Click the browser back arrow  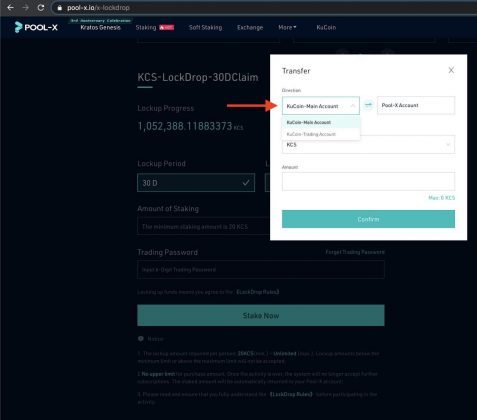[x=10, y=7]
